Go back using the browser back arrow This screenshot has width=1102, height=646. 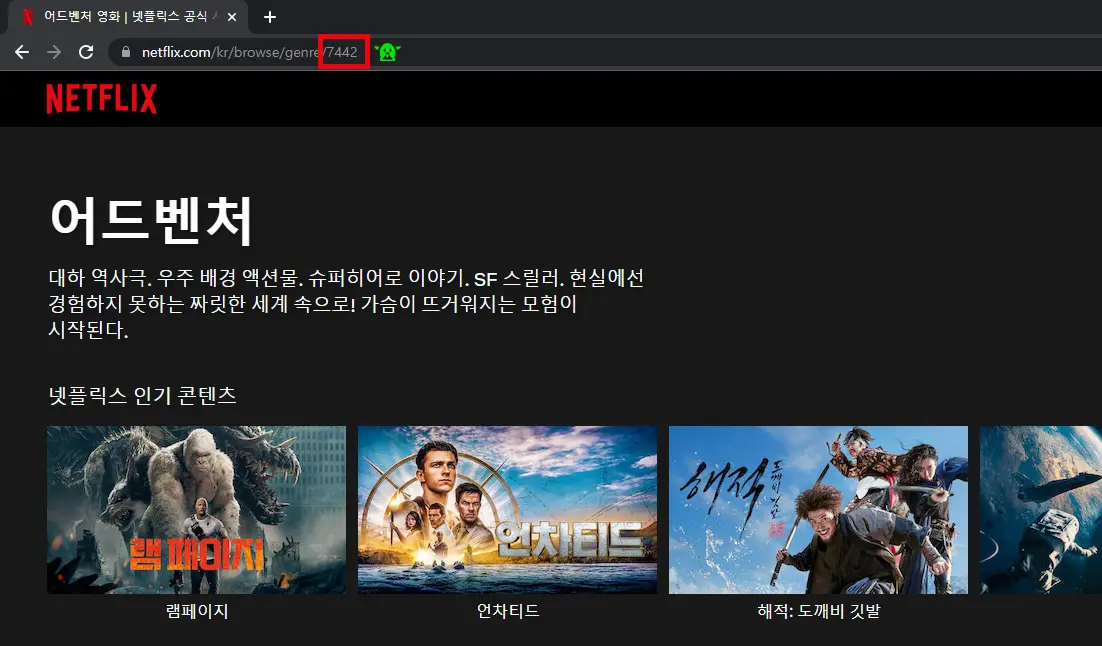[22, 52]
